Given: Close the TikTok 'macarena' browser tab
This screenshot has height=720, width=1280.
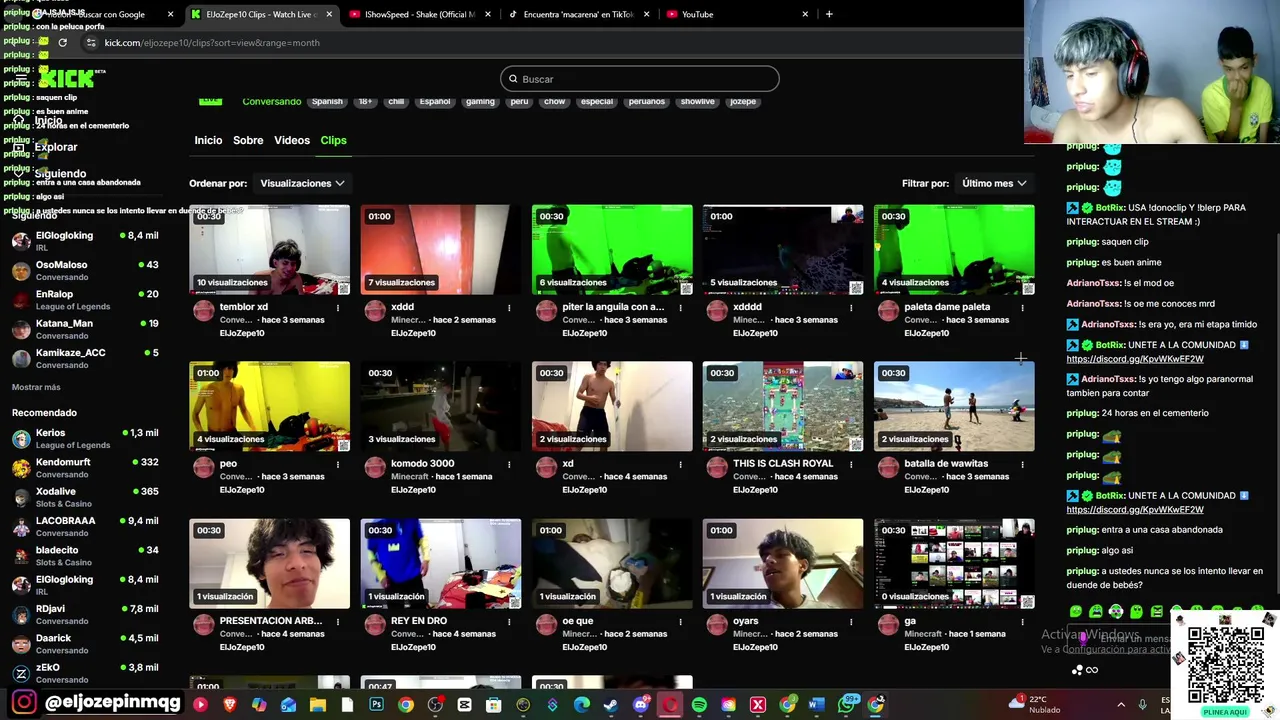Looking at the screenshot, I should coord(646,14).
